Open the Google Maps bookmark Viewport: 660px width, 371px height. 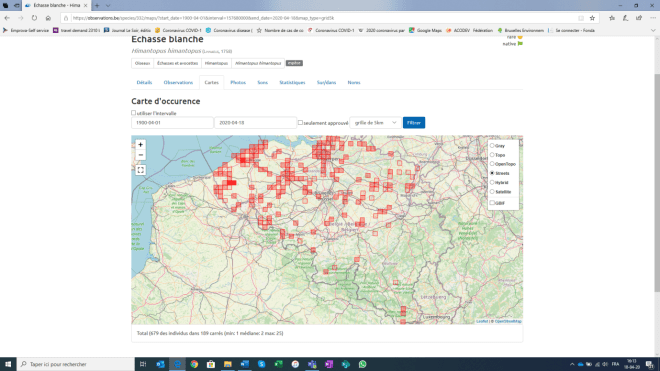425,30
